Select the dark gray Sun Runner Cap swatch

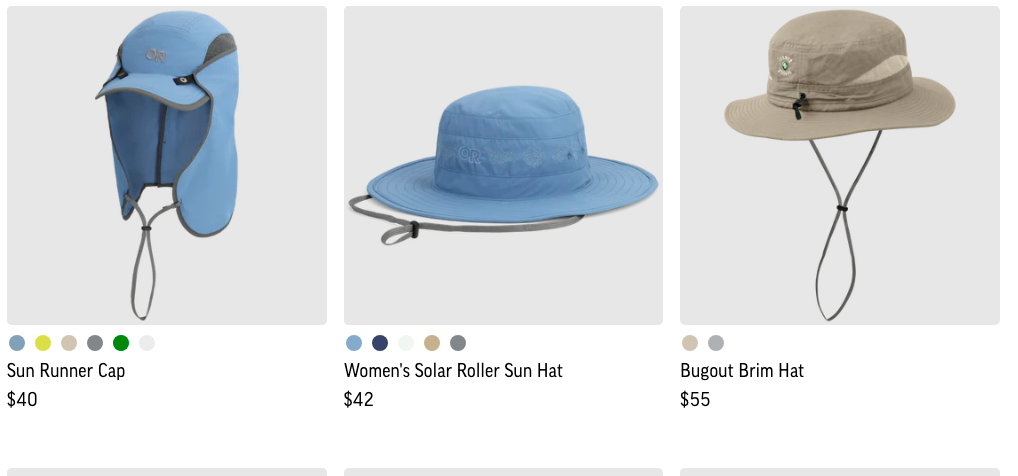(95, 343)
